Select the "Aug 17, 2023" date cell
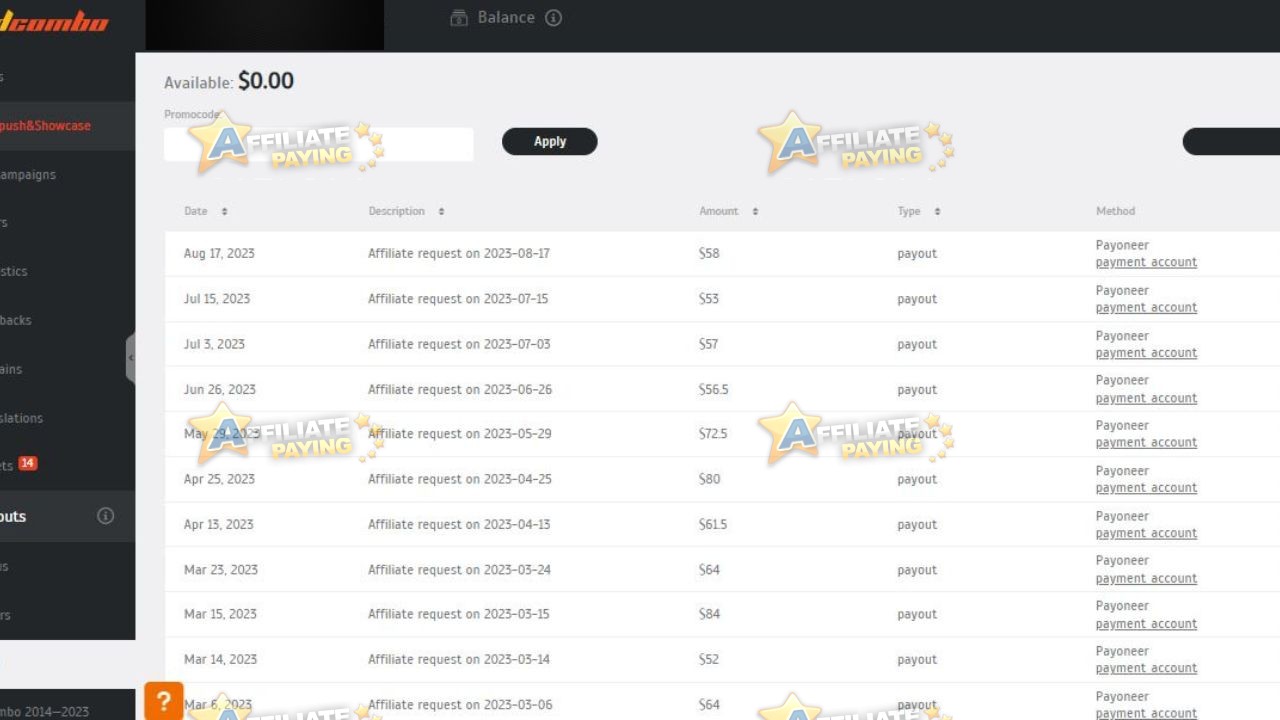1280x720 pixels. pos(219,254)
